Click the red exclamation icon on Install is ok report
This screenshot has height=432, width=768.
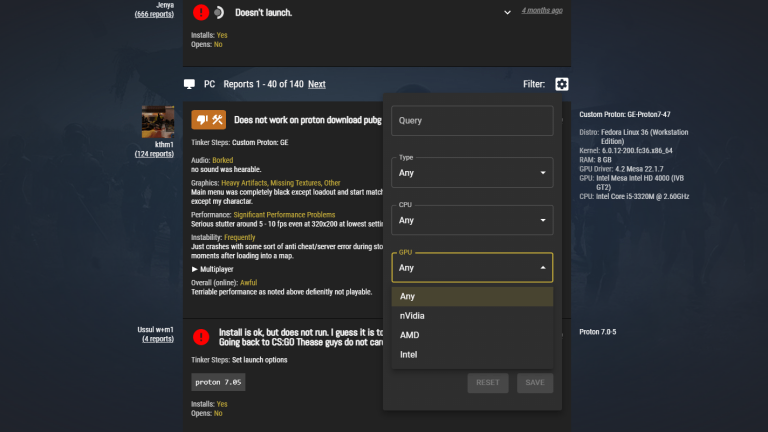[x=201, y=337]
